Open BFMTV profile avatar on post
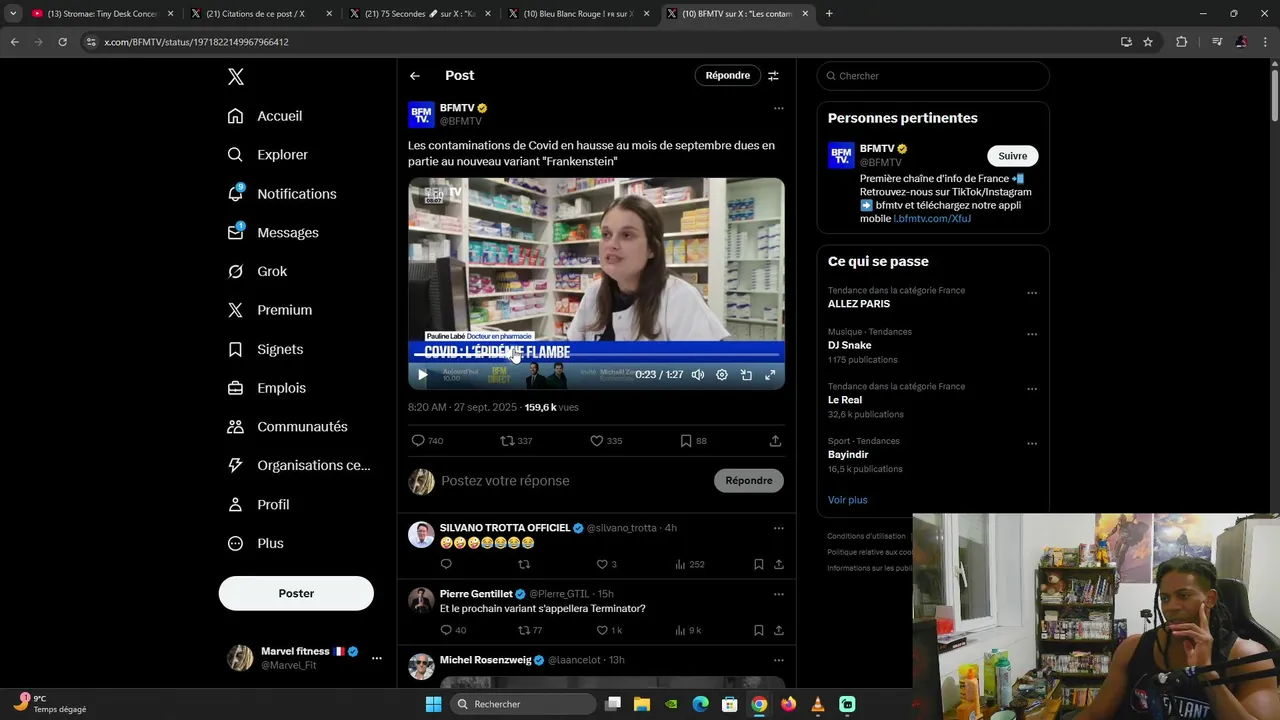Viewport: 1280px width, 720px height. click(421, 114)
